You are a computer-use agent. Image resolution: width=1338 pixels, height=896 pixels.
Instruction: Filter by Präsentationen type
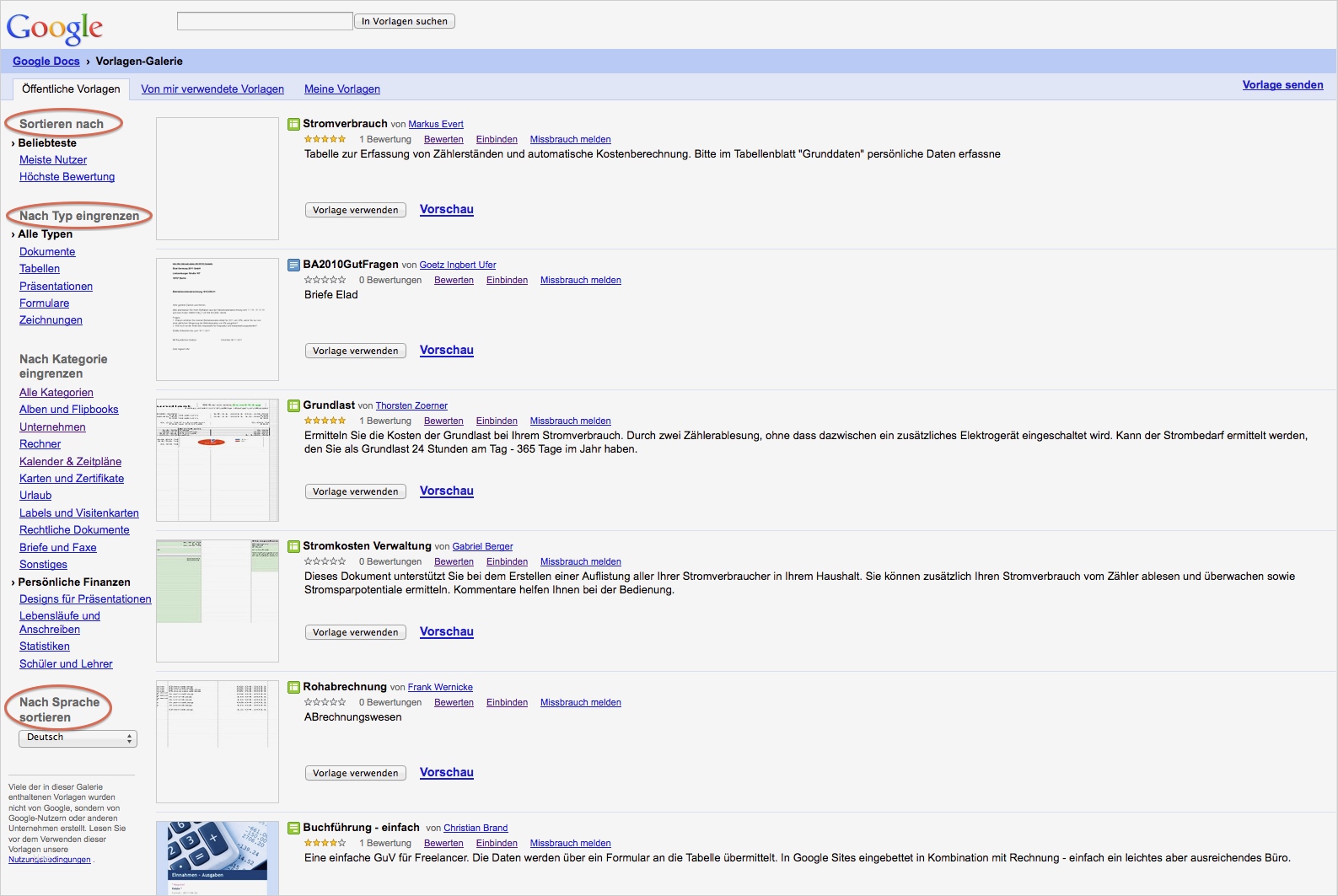tap(56, 287)
